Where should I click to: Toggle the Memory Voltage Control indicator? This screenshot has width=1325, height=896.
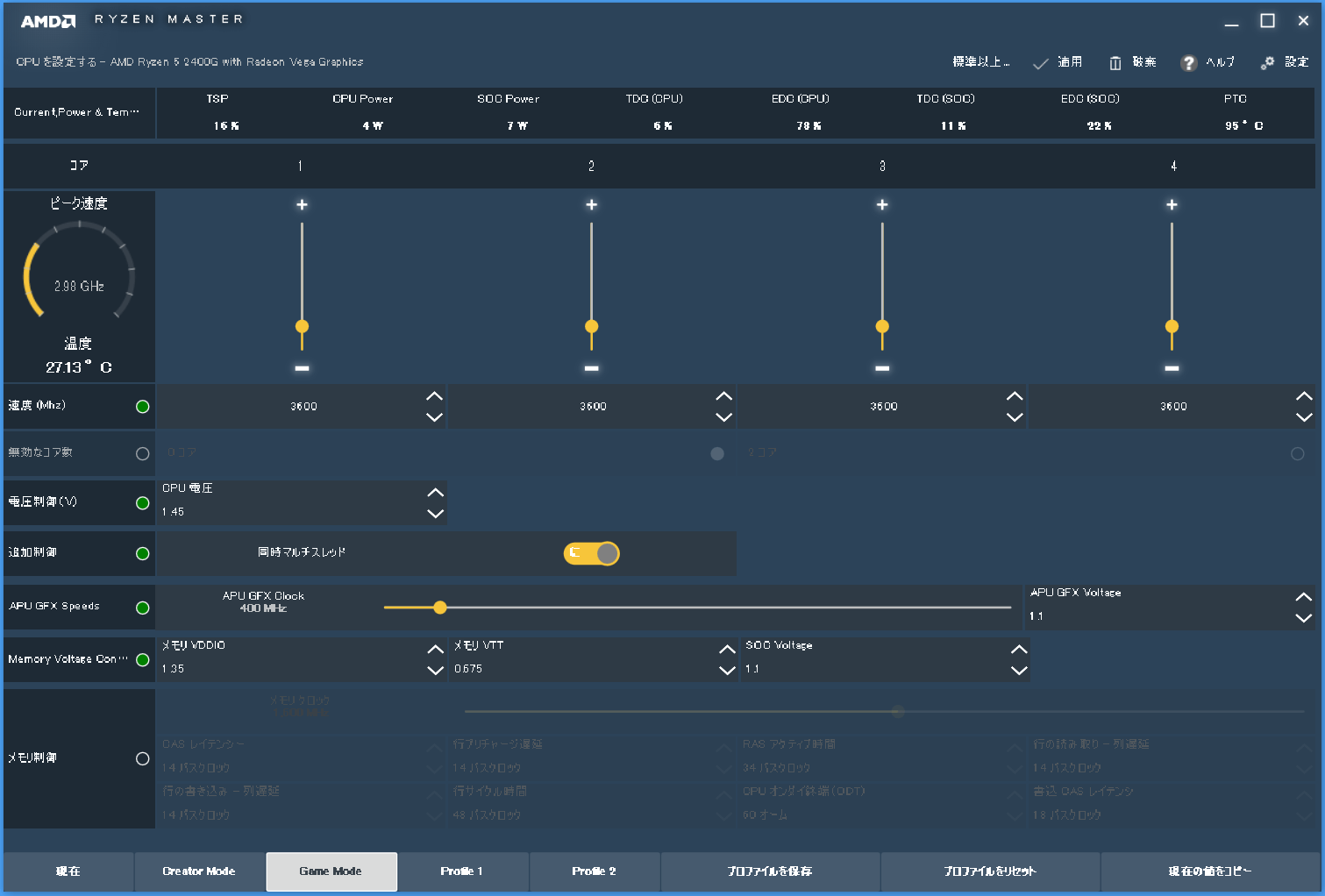[143, 660]
